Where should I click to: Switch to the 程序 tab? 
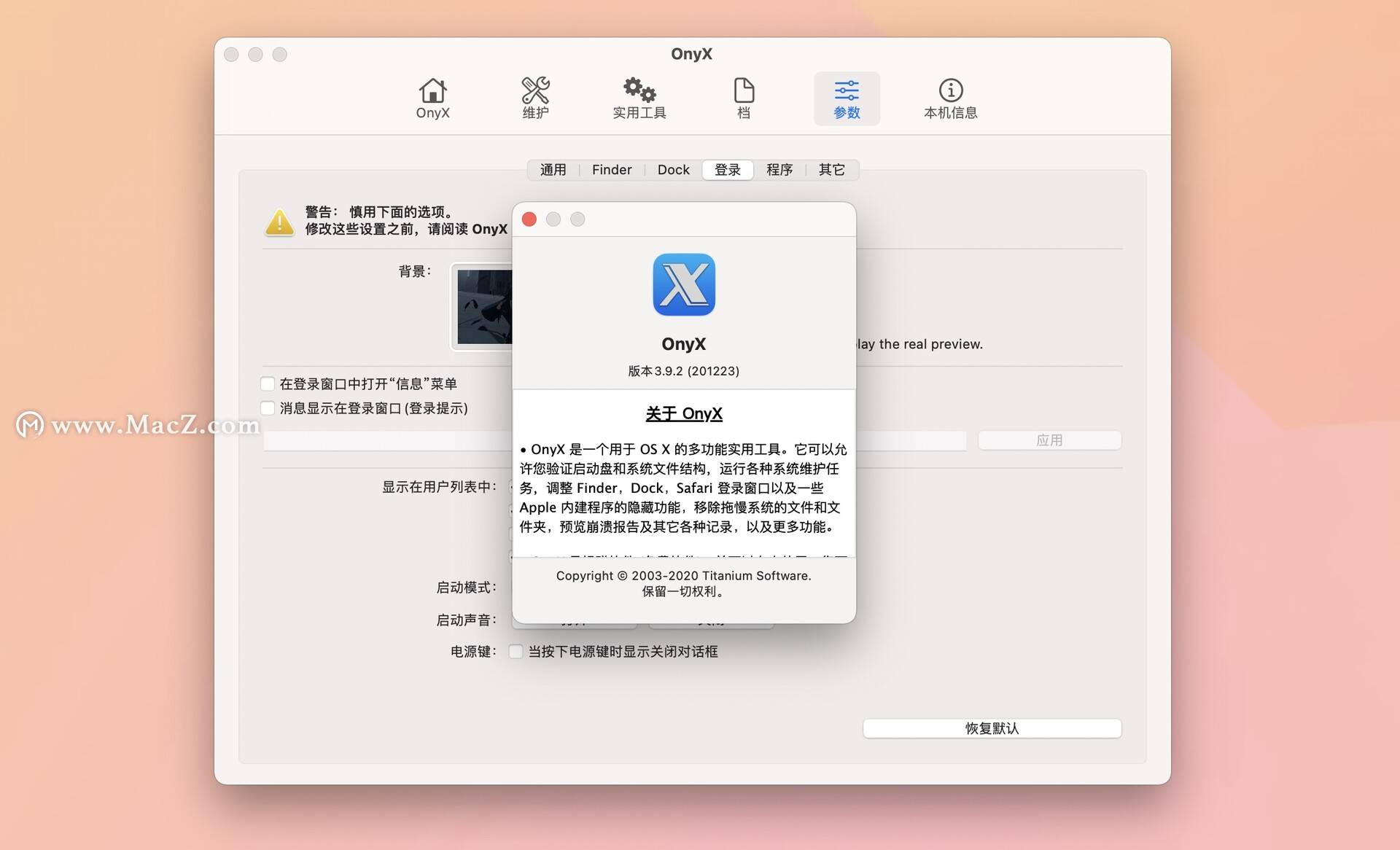point(779,170)
